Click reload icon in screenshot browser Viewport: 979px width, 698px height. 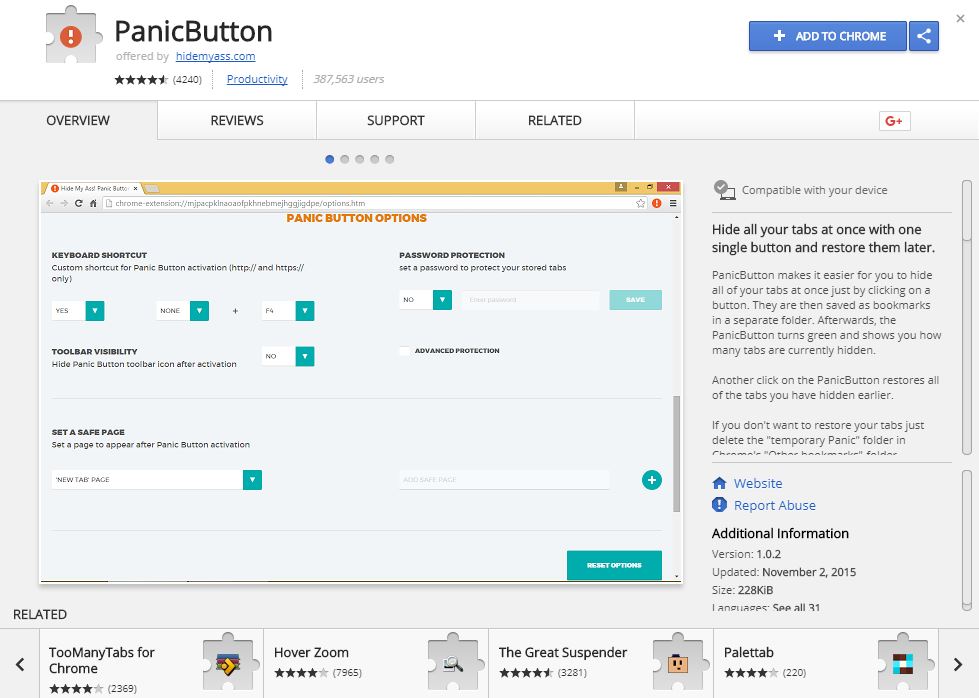(79, 203)
